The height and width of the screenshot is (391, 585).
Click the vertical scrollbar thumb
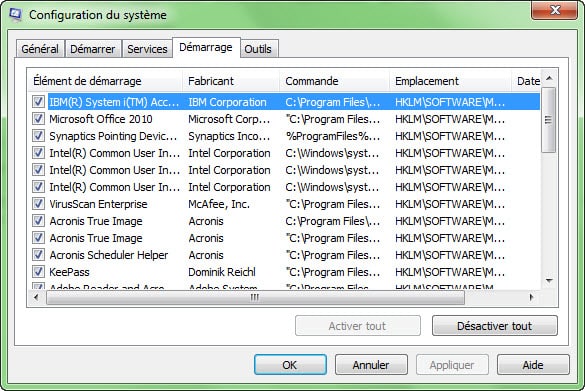548,120
